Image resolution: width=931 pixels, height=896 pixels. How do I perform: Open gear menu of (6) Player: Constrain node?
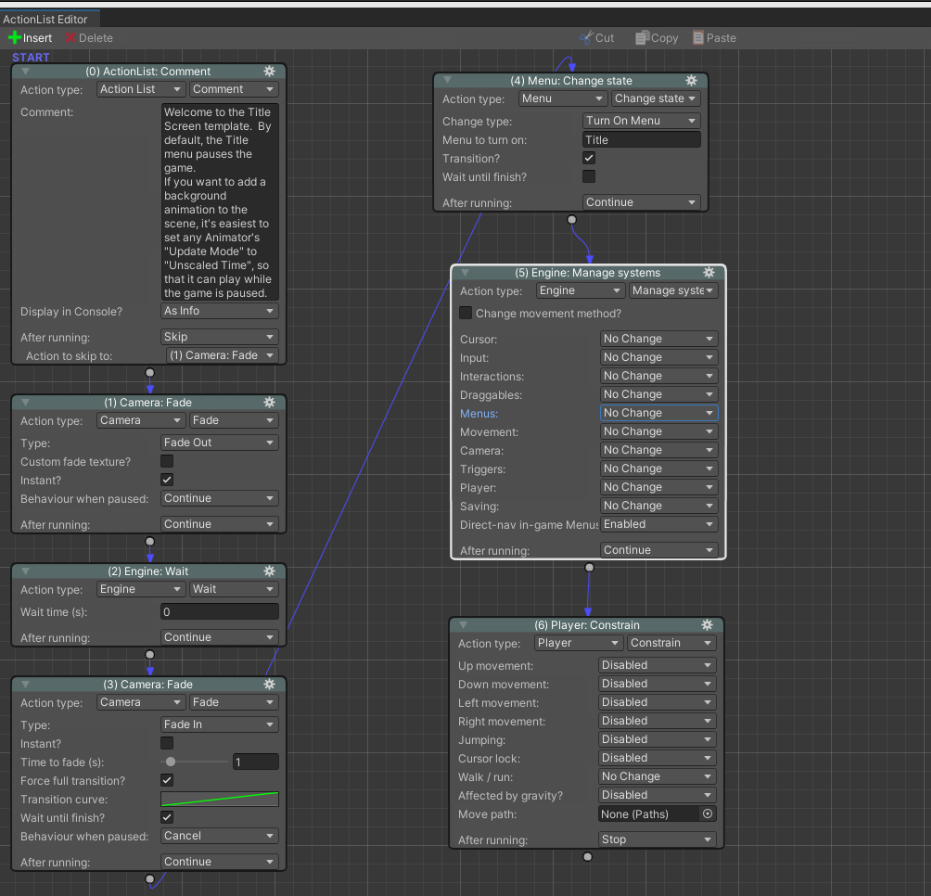click(707, 625)
